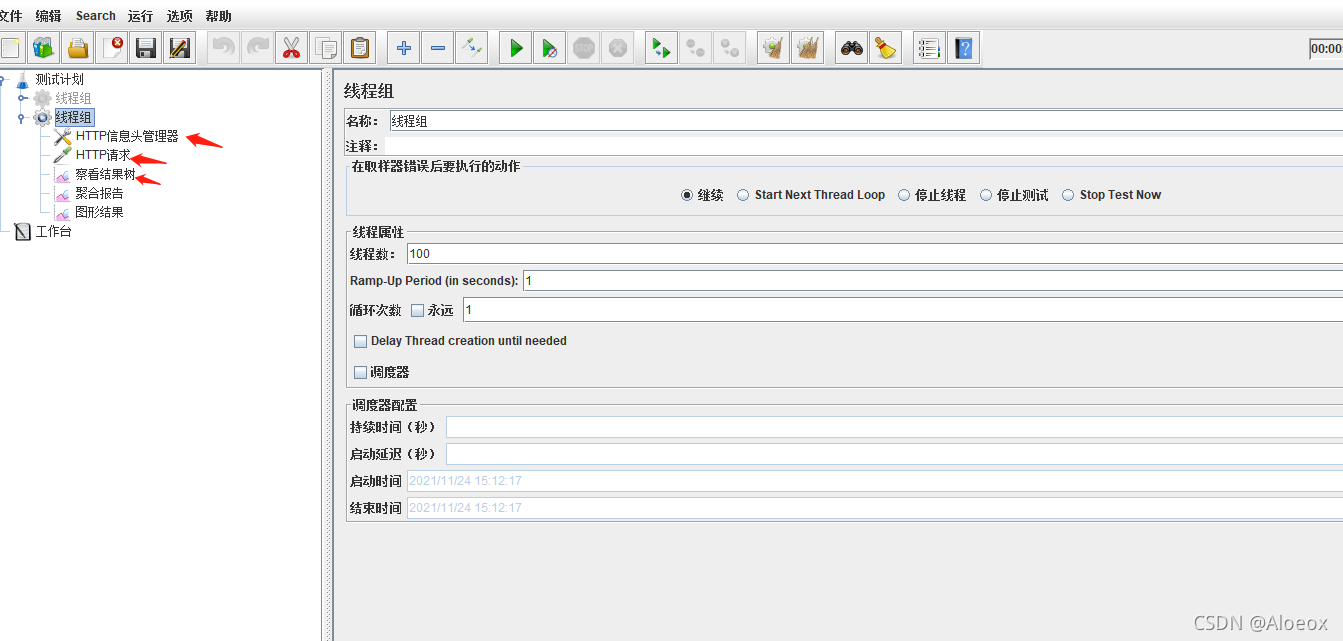Select the 继续 radio button
Screen dimensions: 1343x641
coord(687,195)
